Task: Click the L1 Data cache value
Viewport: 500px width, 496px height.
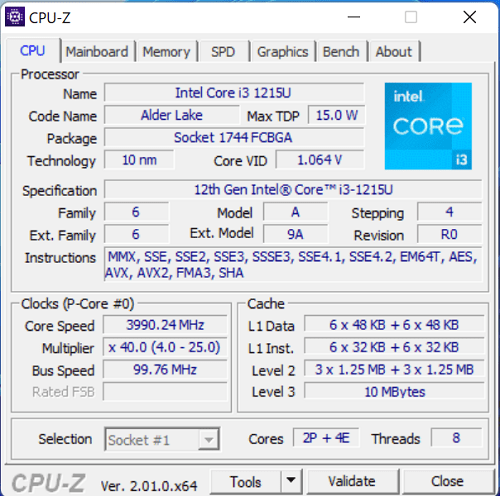Action: [x=394, y=325]
